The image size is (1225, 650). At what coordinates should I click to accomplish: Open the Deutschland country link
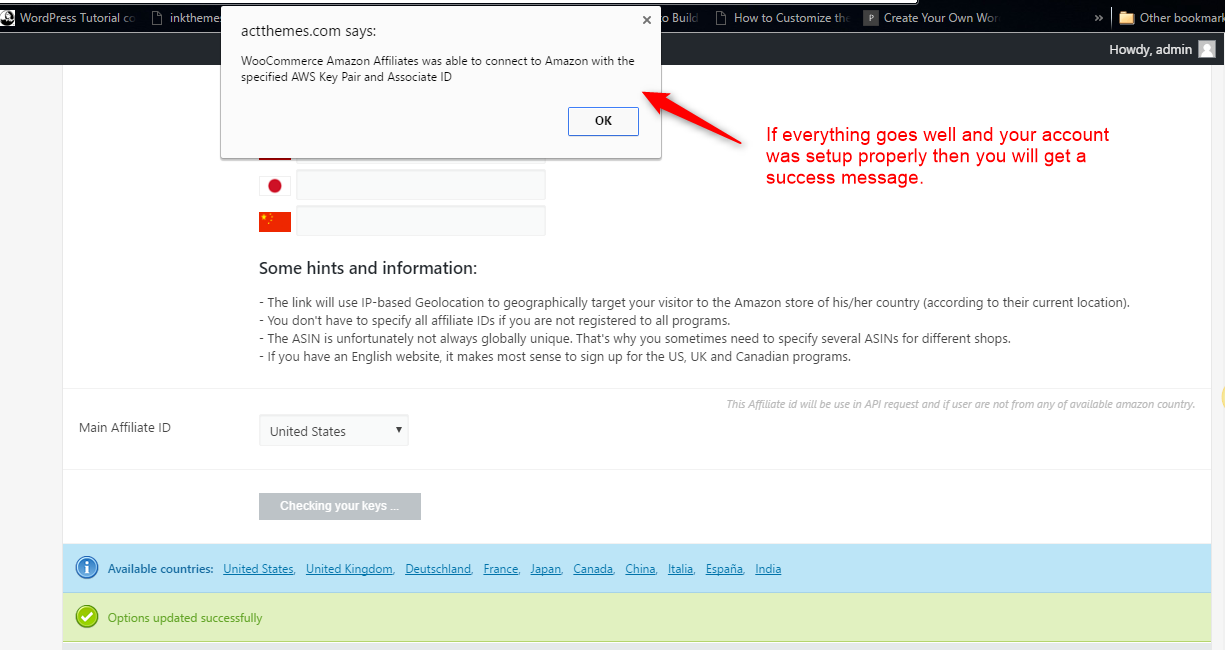tap(439, 569)
